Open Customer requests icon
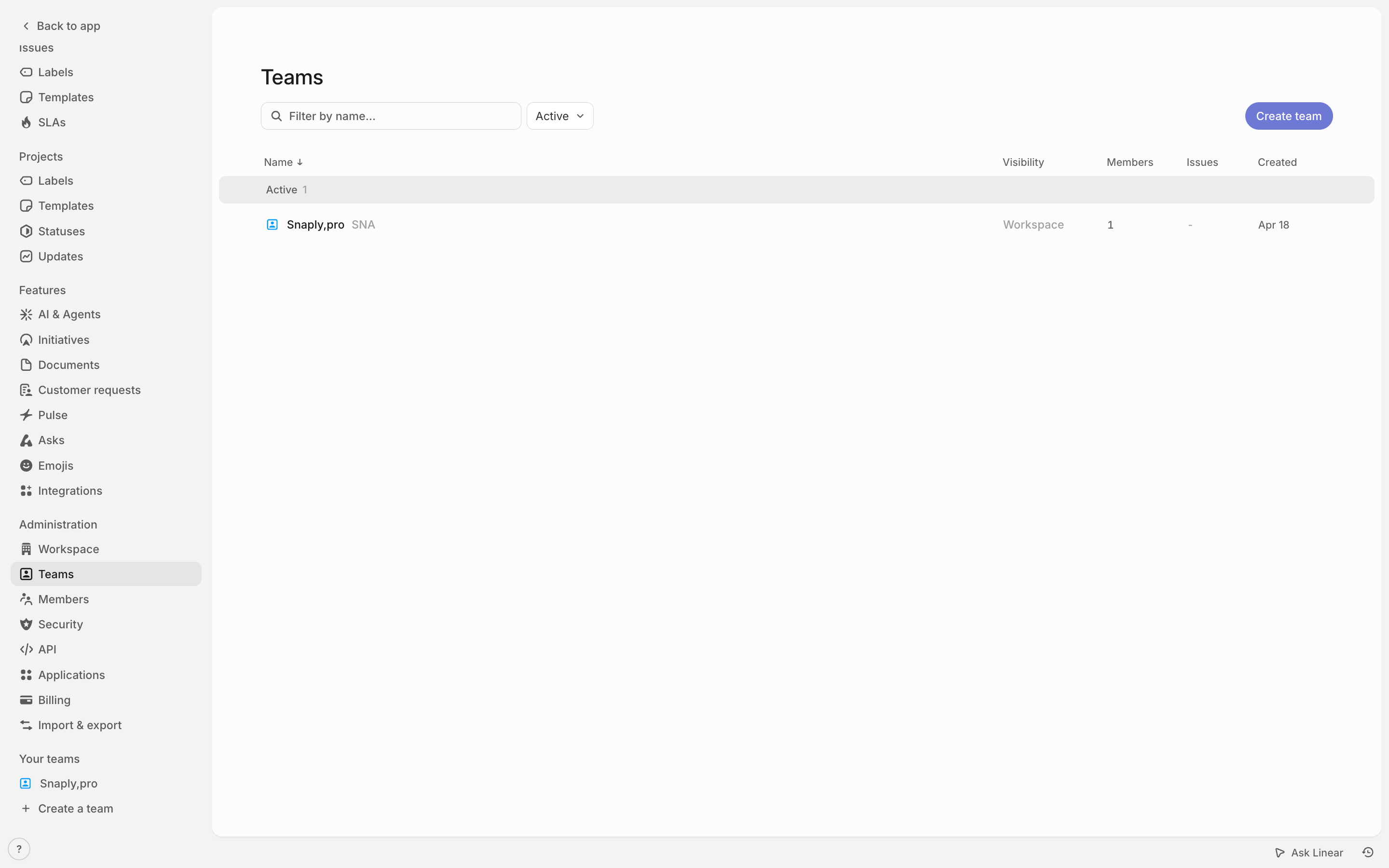The width and height of the screenshot is (1389, 868). pyautogui.click(x=26, y=390)
